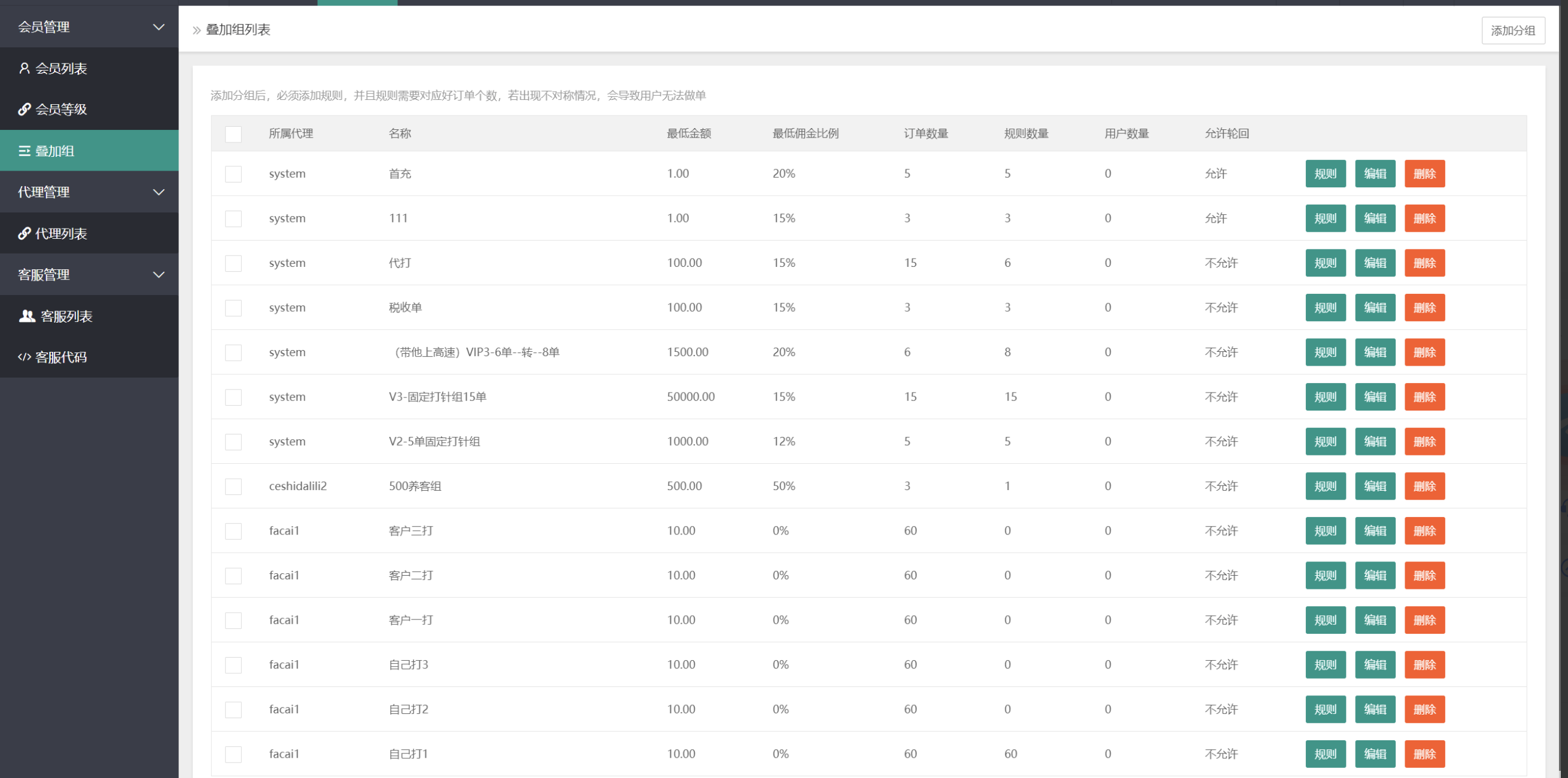Screen dimensions: 1568x778
Task: Toggle the 客服管理 section chevron
Action: pos(159,275)
